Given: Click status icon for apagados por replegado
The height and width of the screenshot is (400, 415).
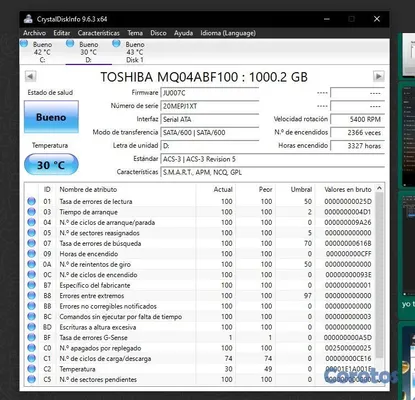Looking at the screenshot, I should pos(32,348).
